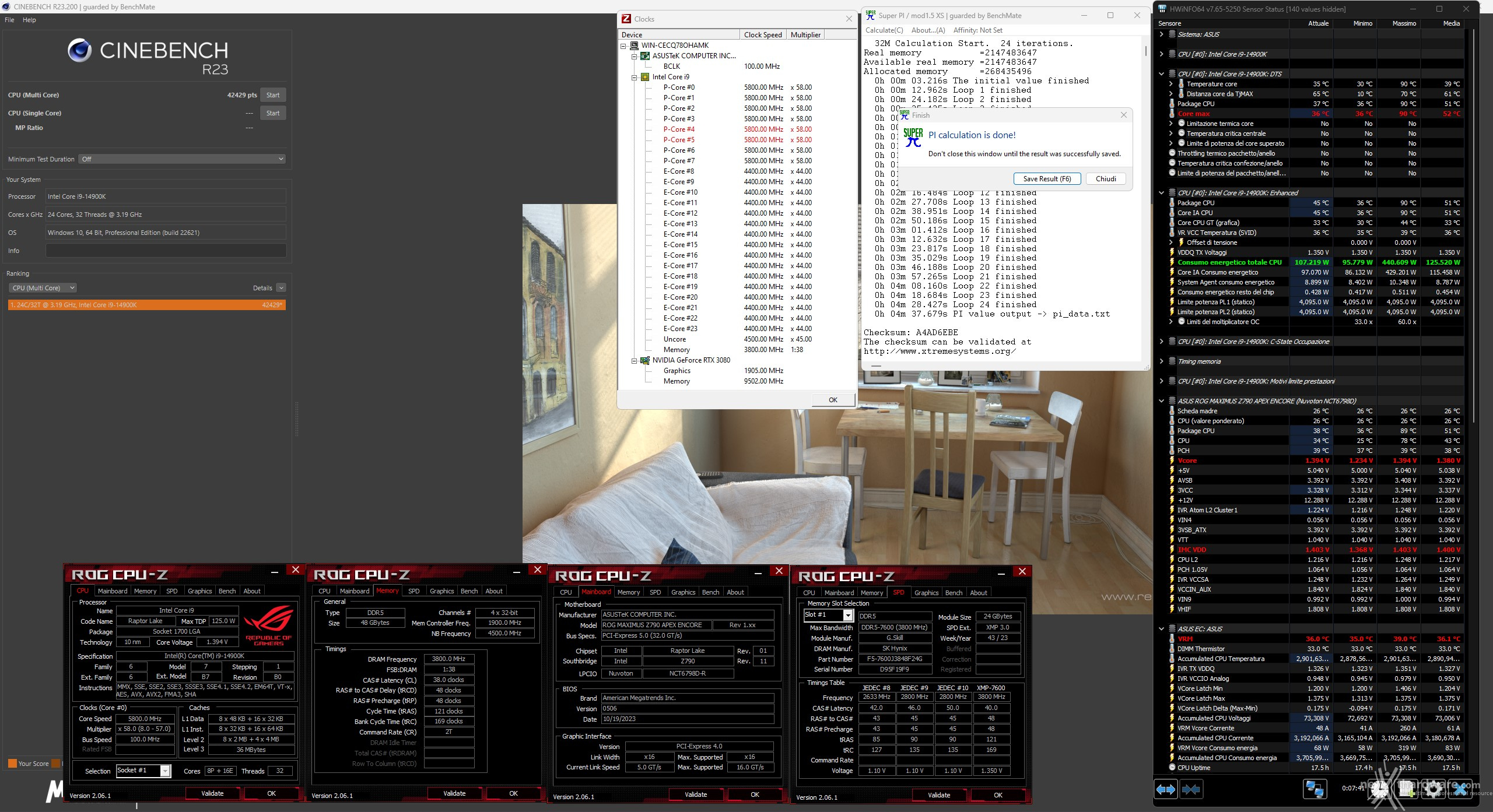This screenshot has width=1493, height=812.
Task: Open Super PI Calculate(C) menu
Action: point(884,30)
